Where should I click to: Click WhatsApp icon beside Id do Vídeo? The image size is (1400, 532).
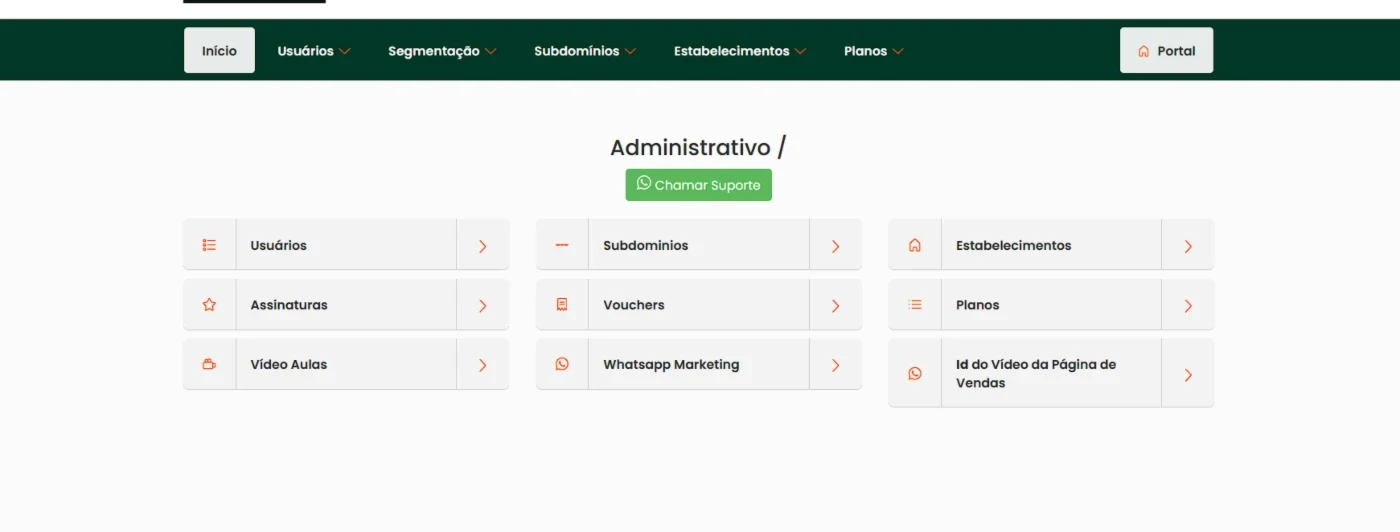tap(914, 374)
